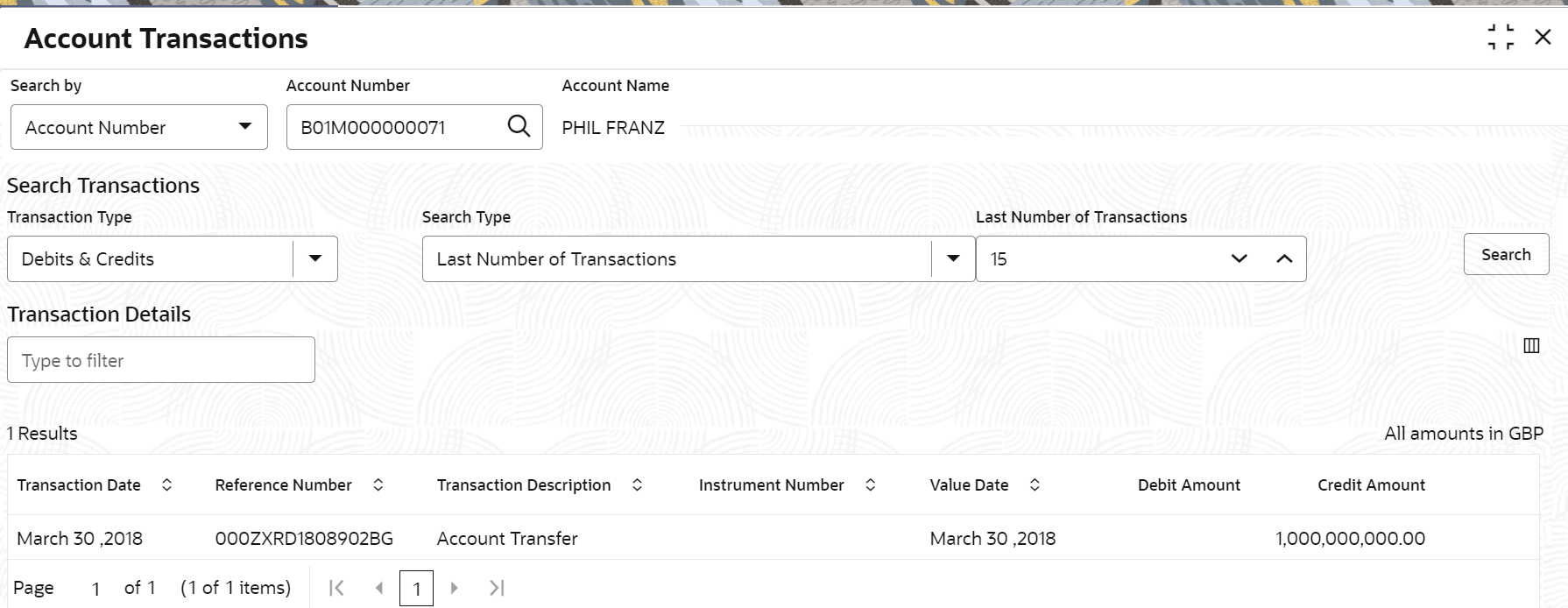Image resolution: width=1568 pixels, height=608 pixels.
Task: Go to the first page icon
Action: click(x=336, y=588)
